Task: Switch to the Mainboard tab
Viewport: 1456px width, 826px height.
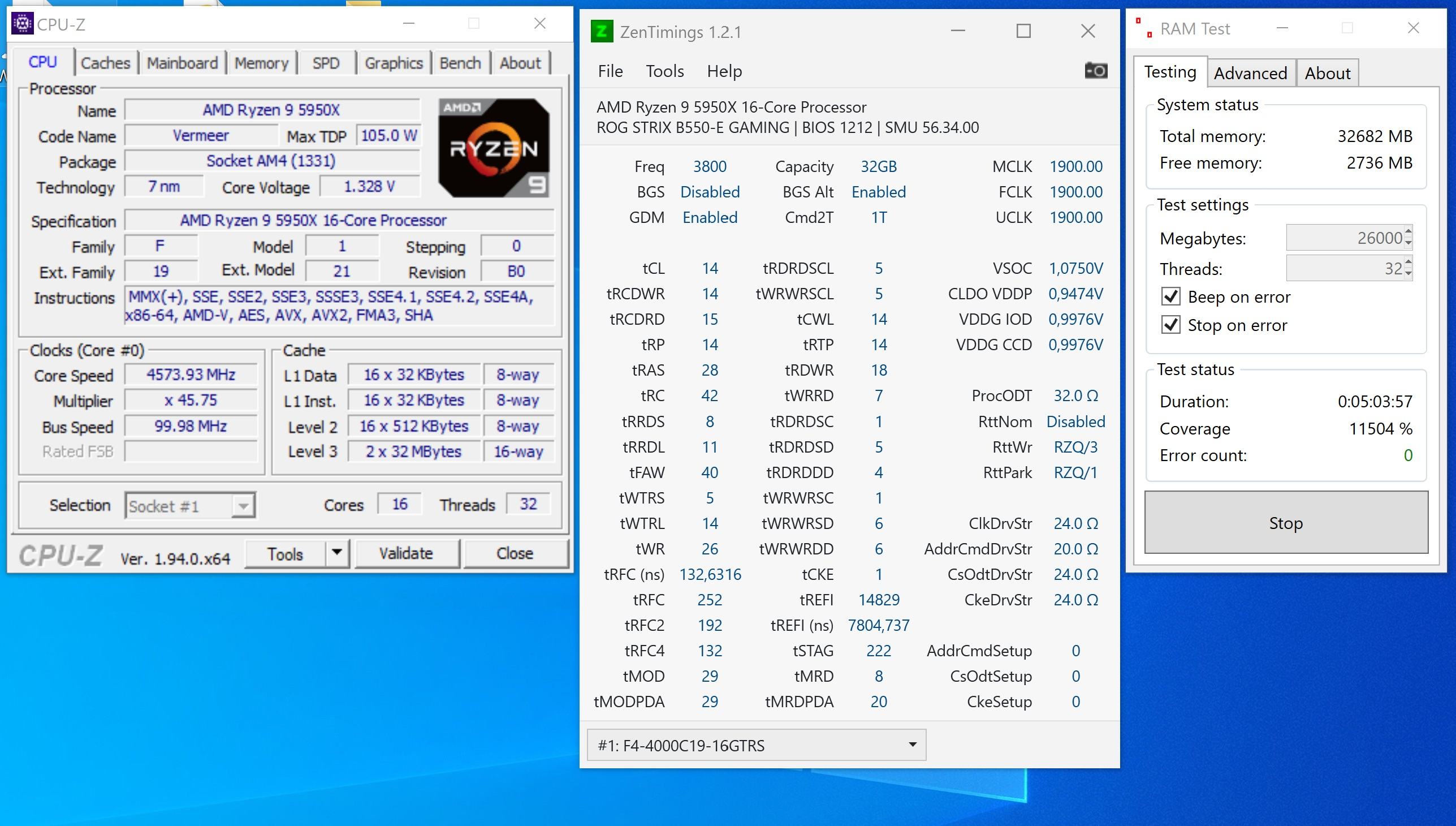Action: 182,63
